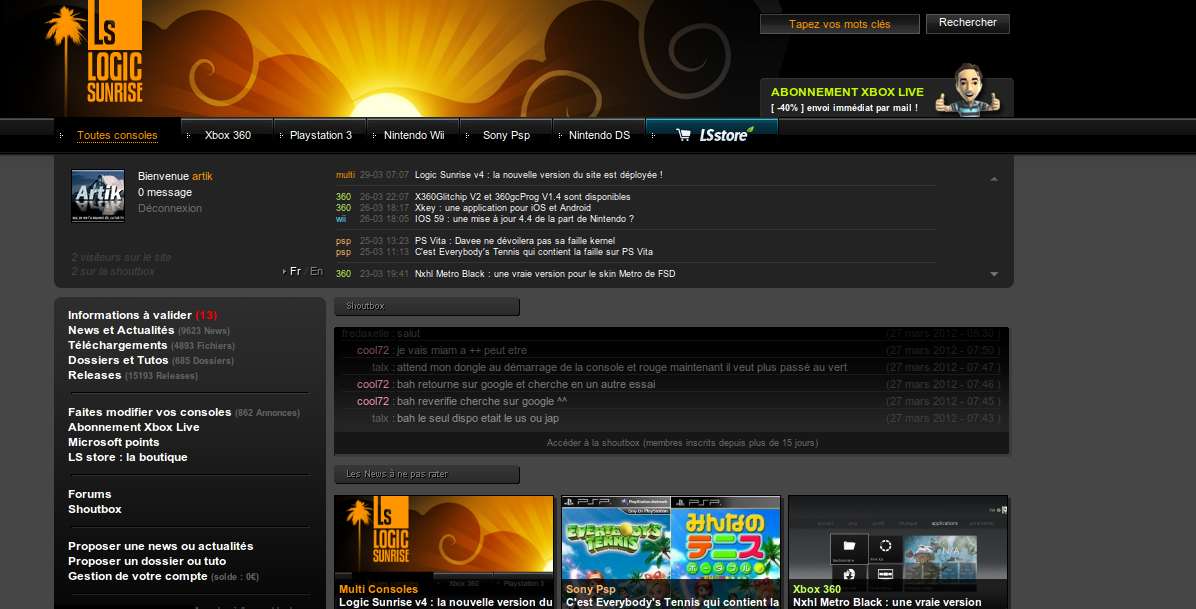Open the Xbox 360 tab
Screen dimensions: 1196x609
[x=227, y=135]
